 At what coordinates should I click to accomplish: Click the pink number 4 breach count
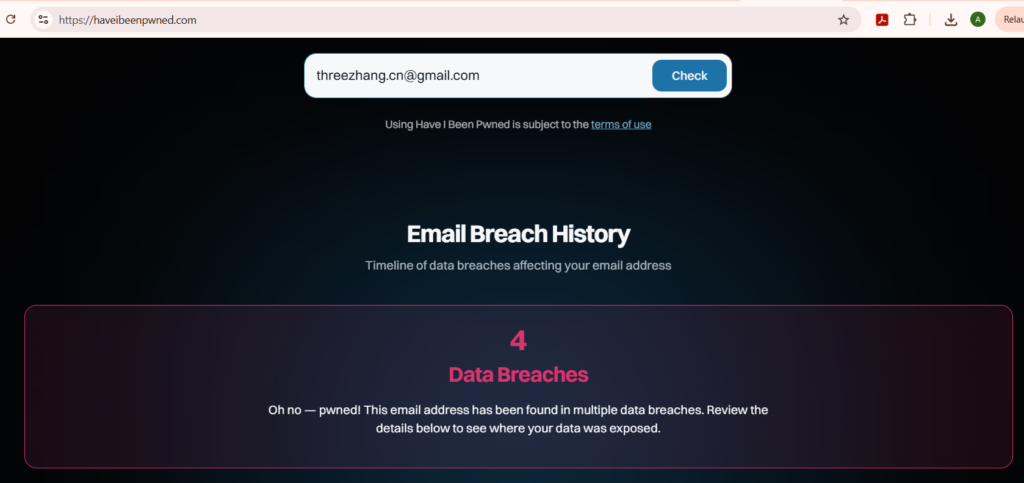tap(519, 341)
